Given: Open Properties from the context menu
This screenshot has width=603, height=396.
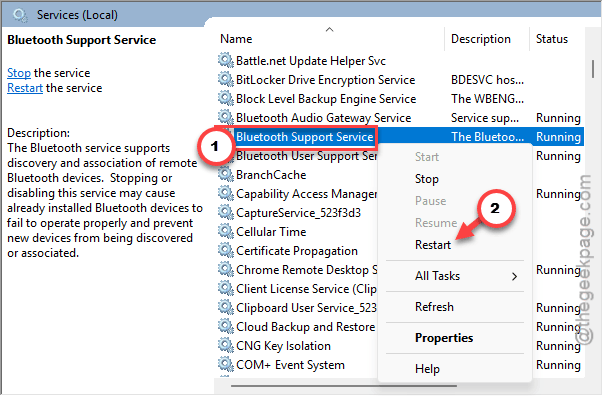Looking at the screenshot, I should click(444, 338).
